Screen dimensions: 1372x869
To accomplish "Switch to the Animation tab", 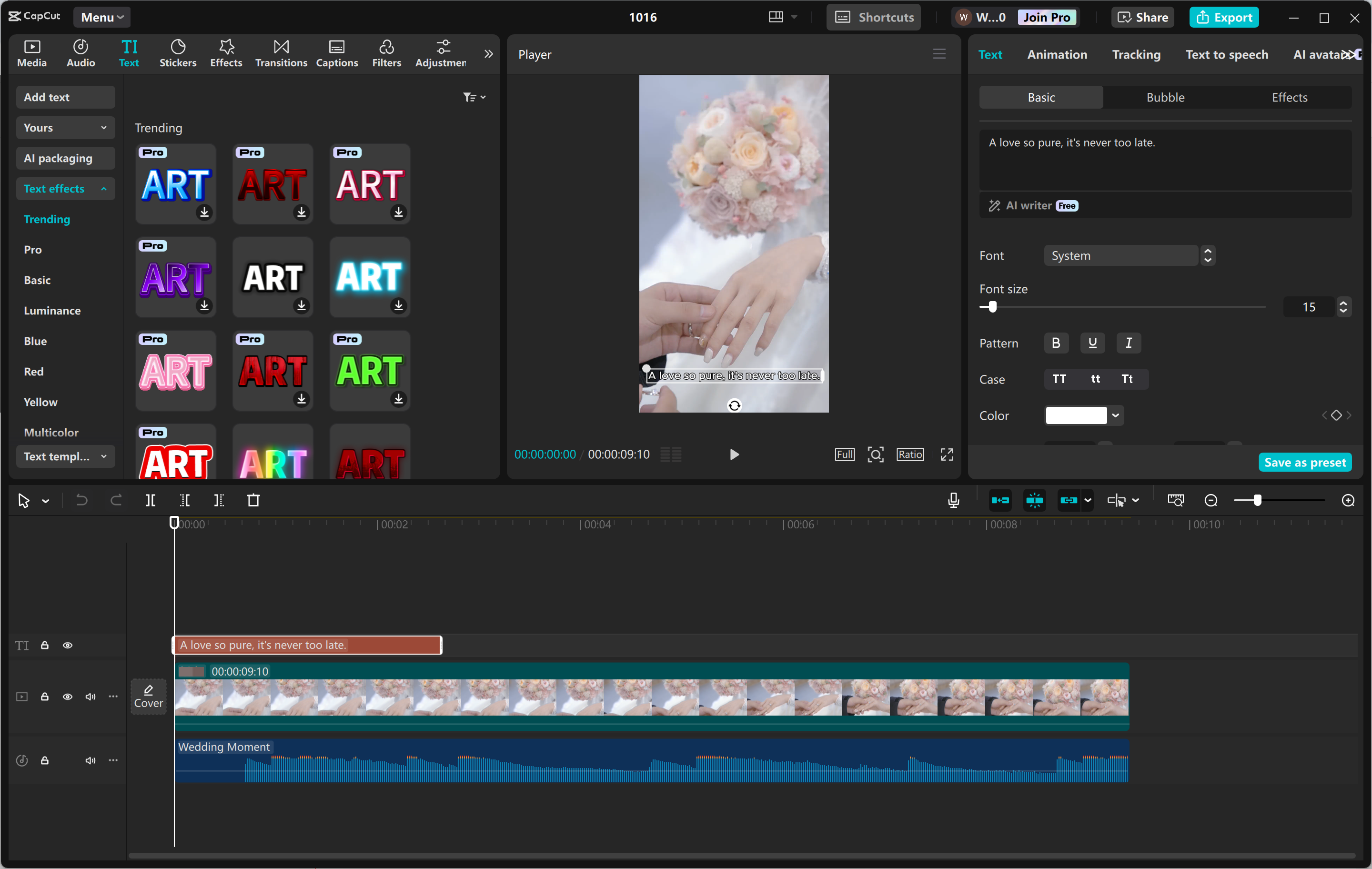I will [x=1057, y=54].
